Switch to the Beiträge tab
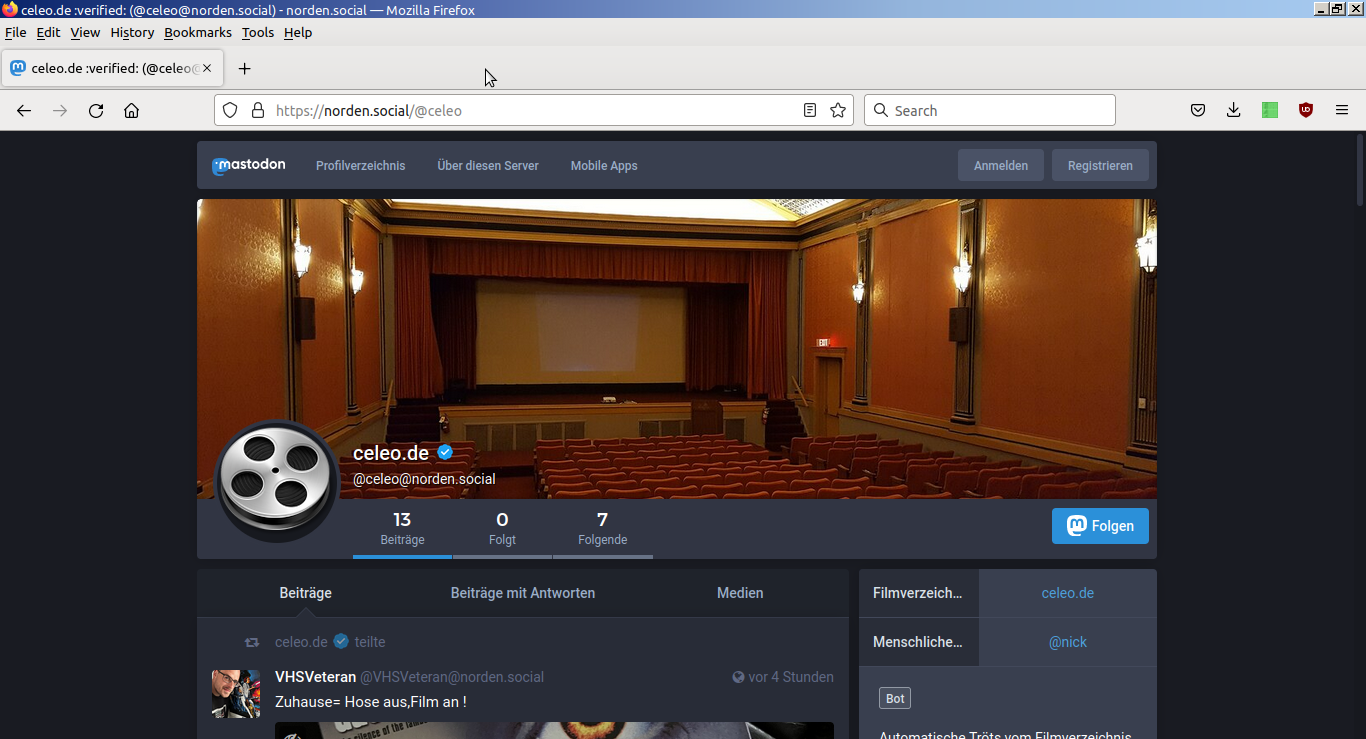 305,593
